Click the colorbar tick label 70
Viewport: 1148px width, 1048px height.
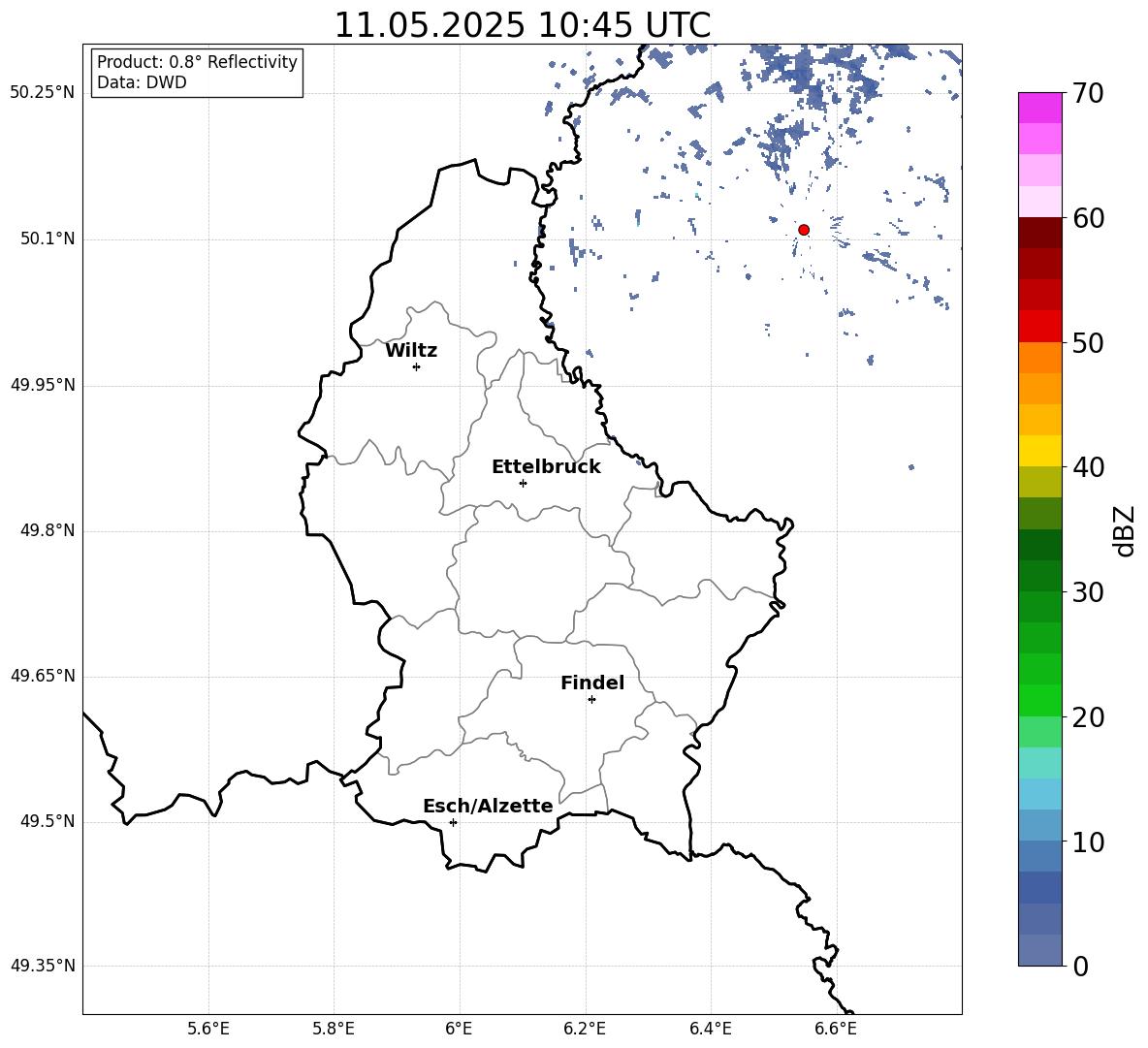(x=1089, y=93)
